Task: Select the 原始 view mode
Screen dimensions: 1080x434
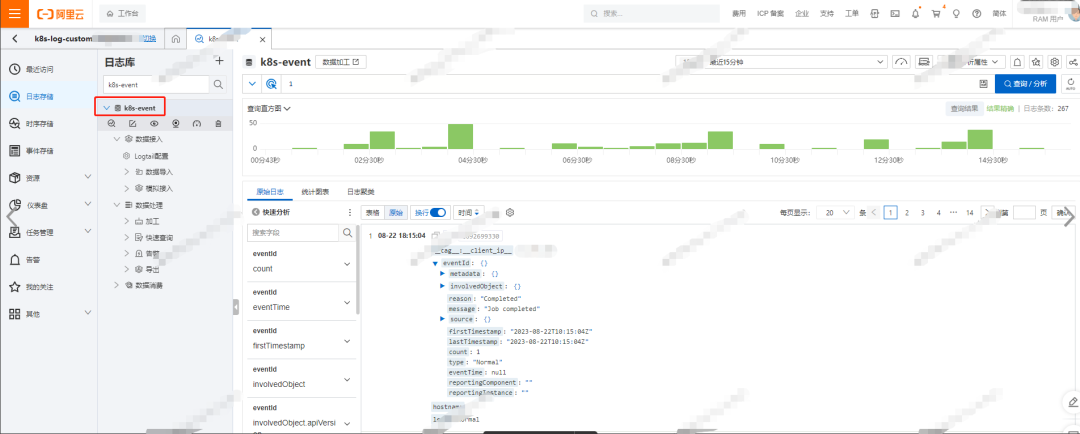Action: point(395,212)
